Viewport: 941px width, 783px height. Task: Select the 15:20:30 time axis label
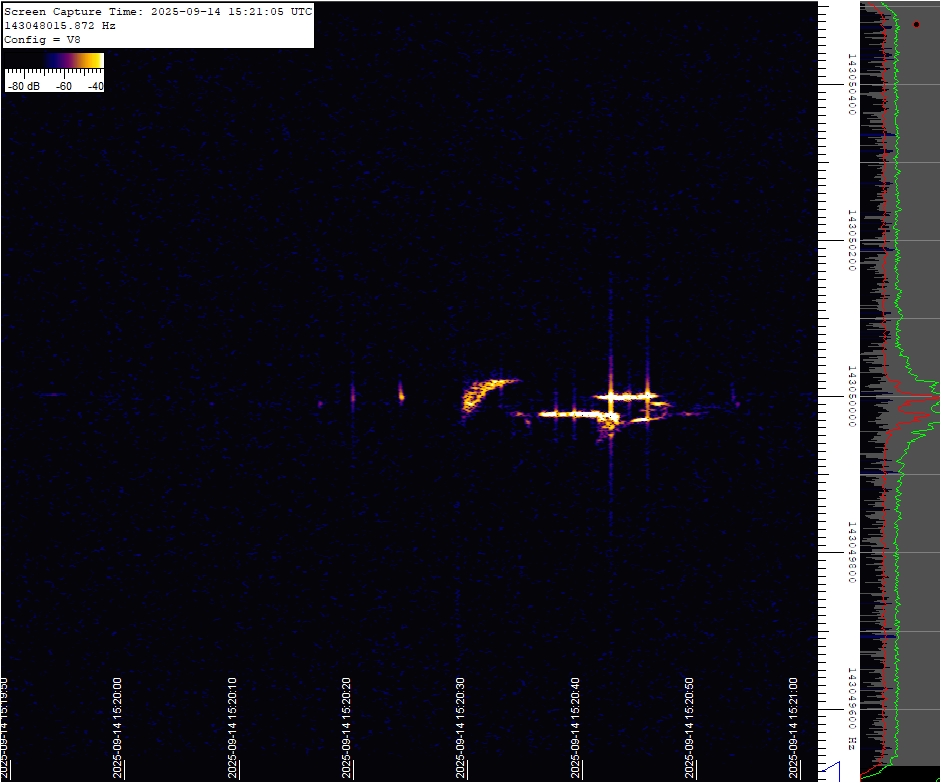[460, 728]
